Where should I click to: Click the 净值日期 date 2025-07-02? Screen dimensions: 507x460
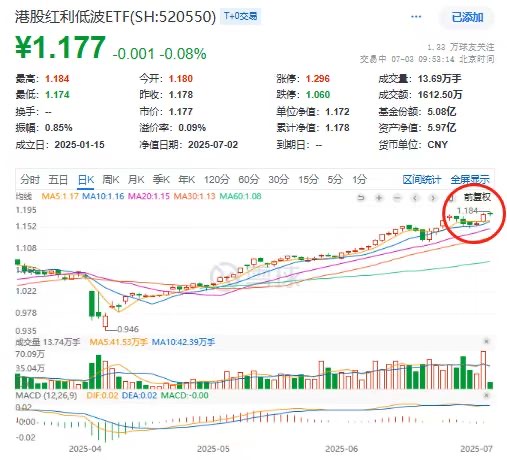point(213,145)
